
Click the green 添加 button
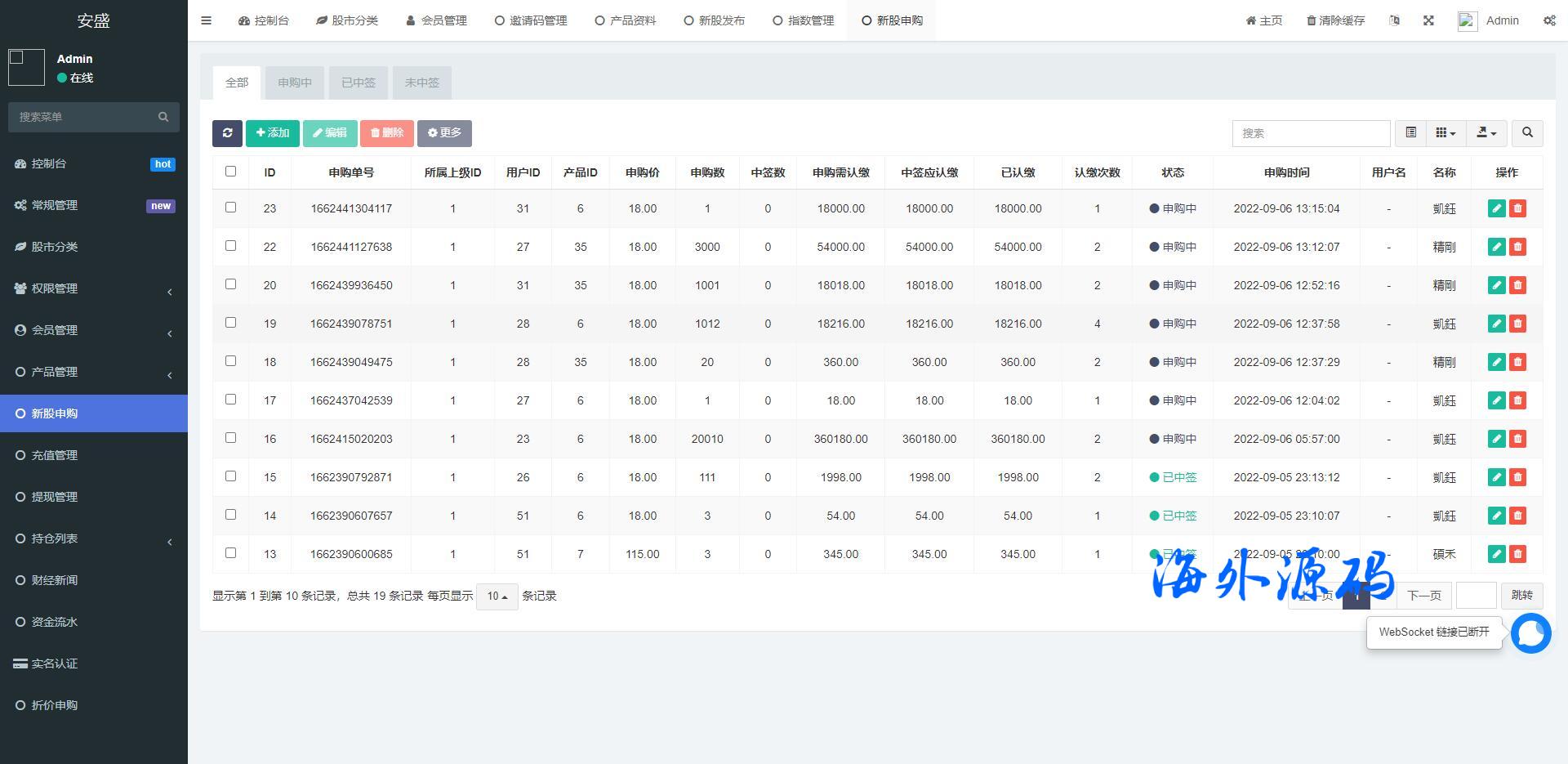273,133
